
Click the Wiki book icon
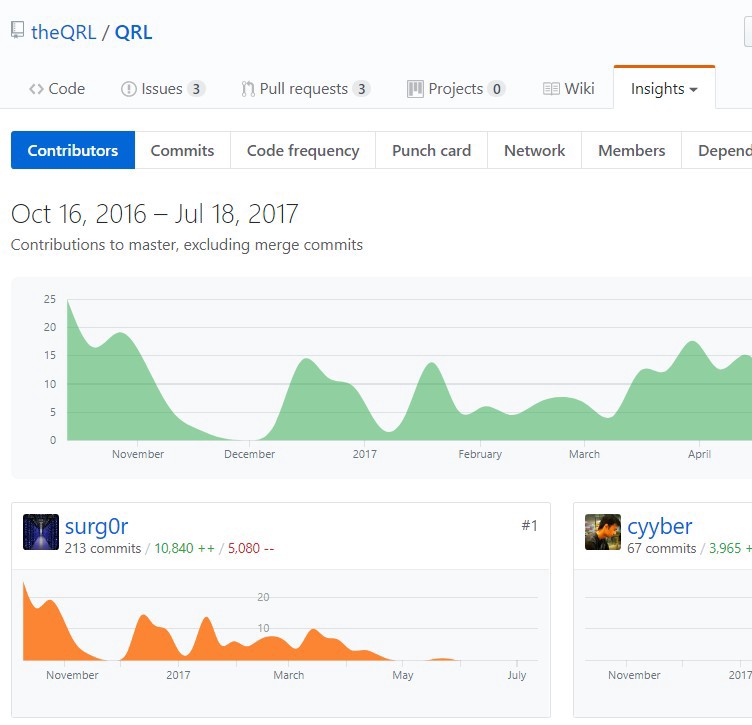point(551,89)
